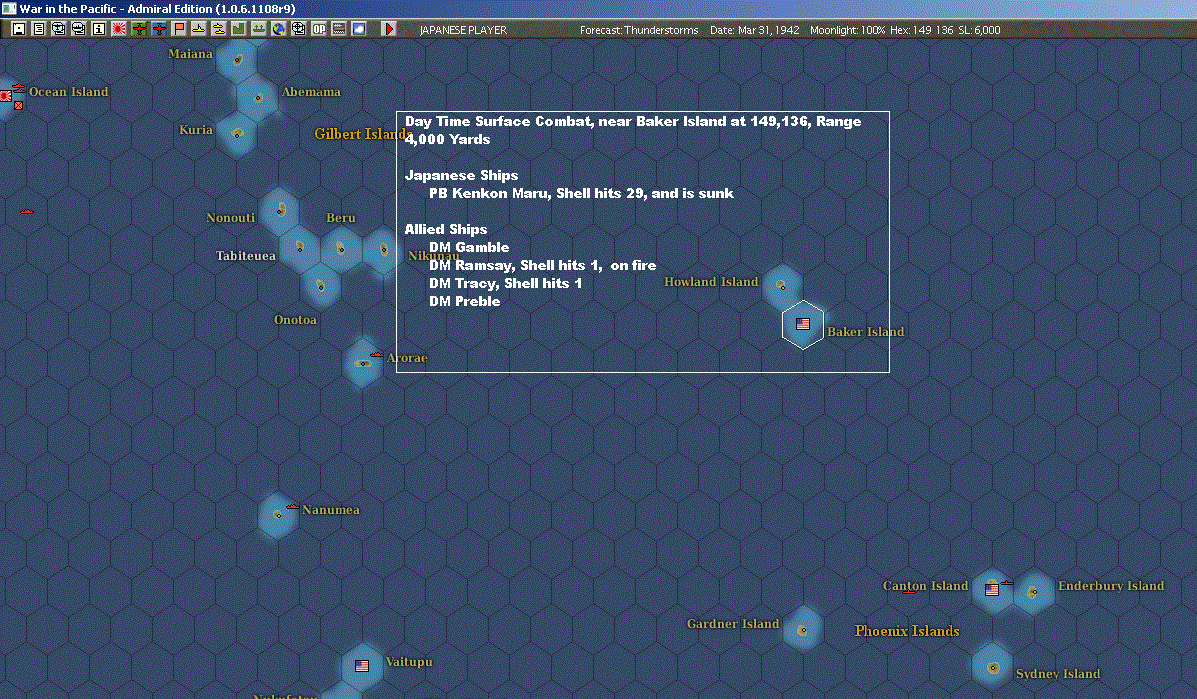1197x699 pixels.
Task: Select the US flag on Baker Island hex
Action: (802, 324)
